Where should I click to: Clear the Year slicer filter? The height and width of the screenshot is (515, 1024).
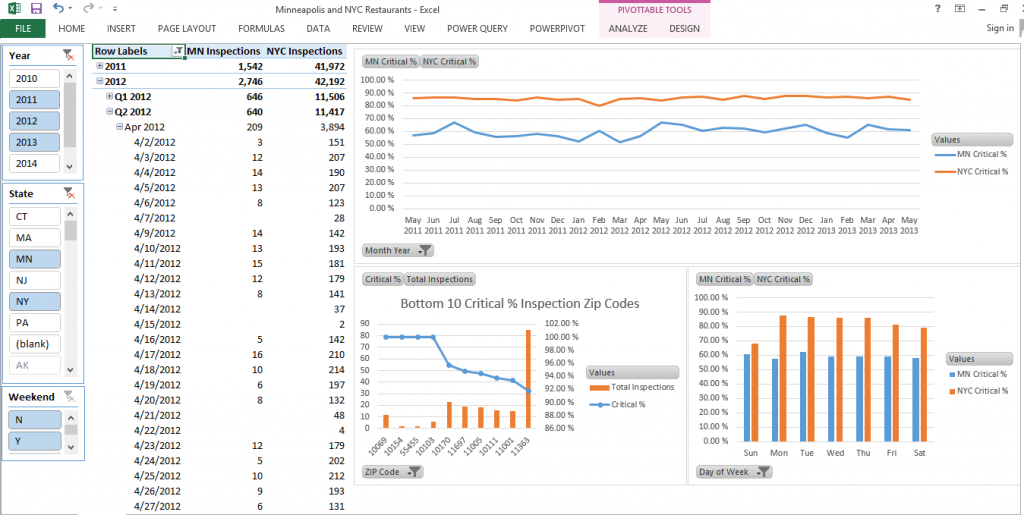click(x=69, y=55)
